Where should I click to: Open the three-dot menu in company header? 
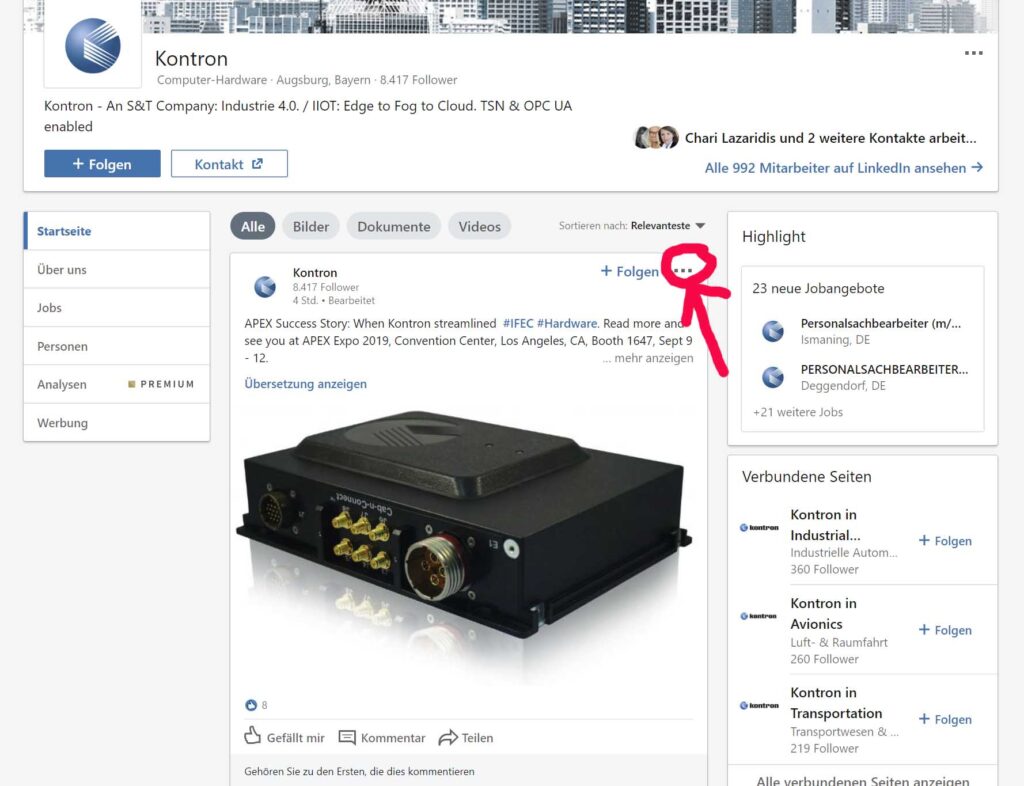tap(973, 54)
